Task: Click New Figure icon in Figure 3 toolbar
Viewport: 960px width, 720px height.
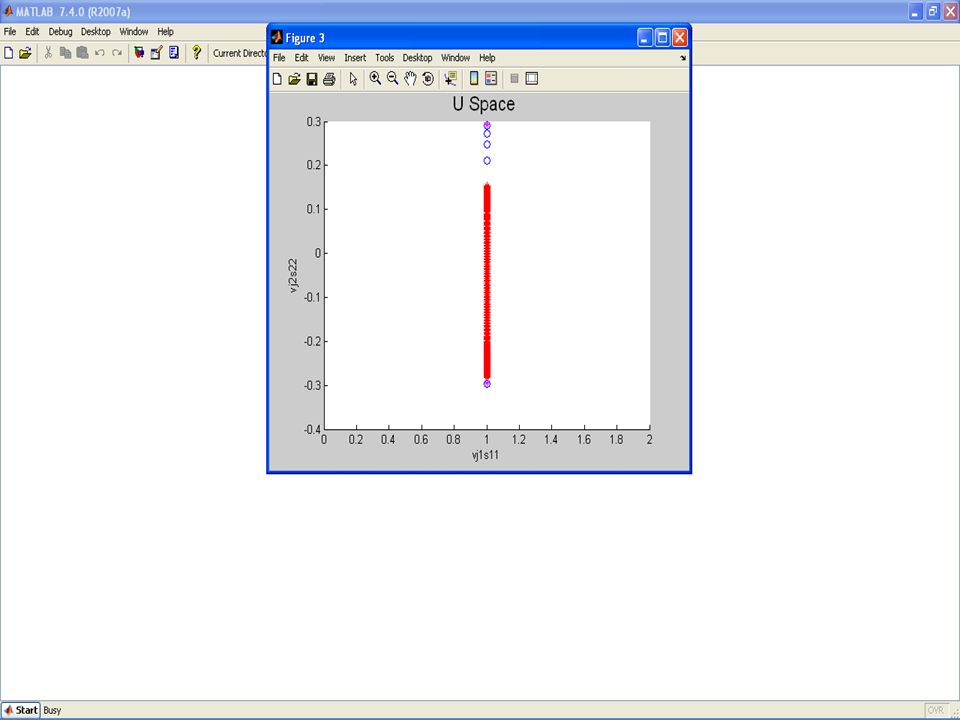Action: point(277,79)
